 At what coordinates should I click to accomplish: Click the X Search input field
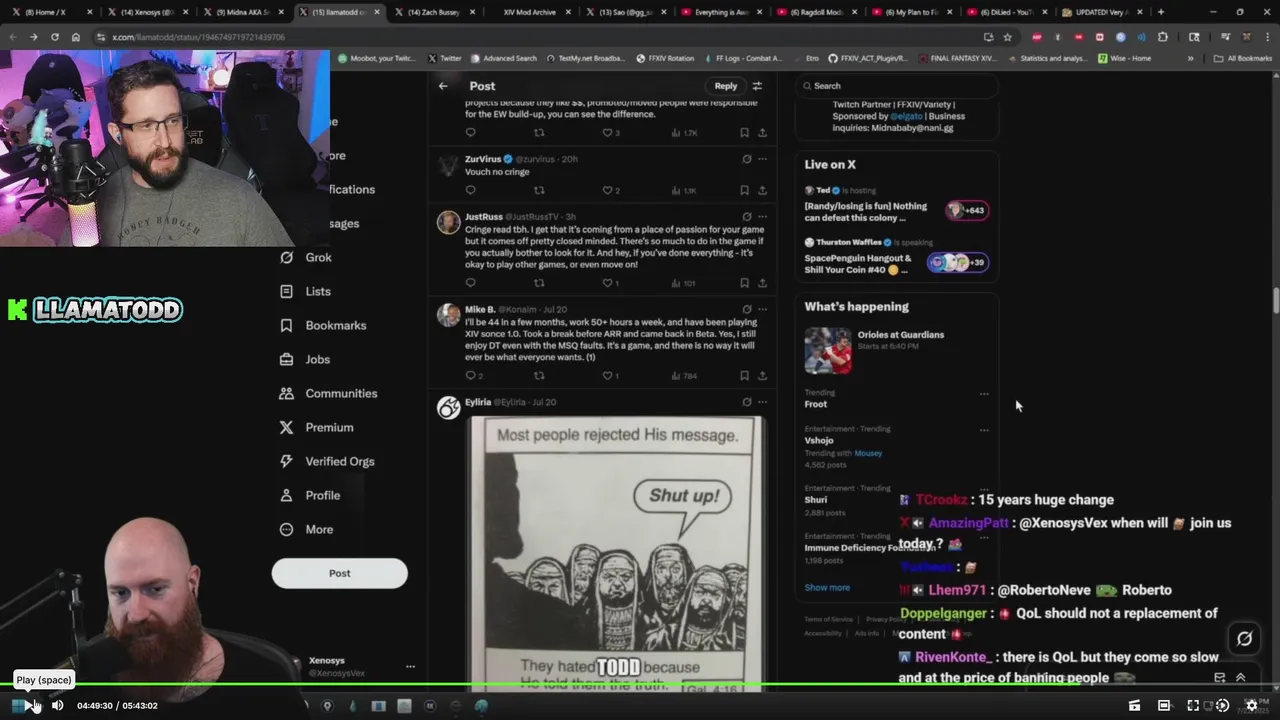pyautogui.click(x=897, y=86)
